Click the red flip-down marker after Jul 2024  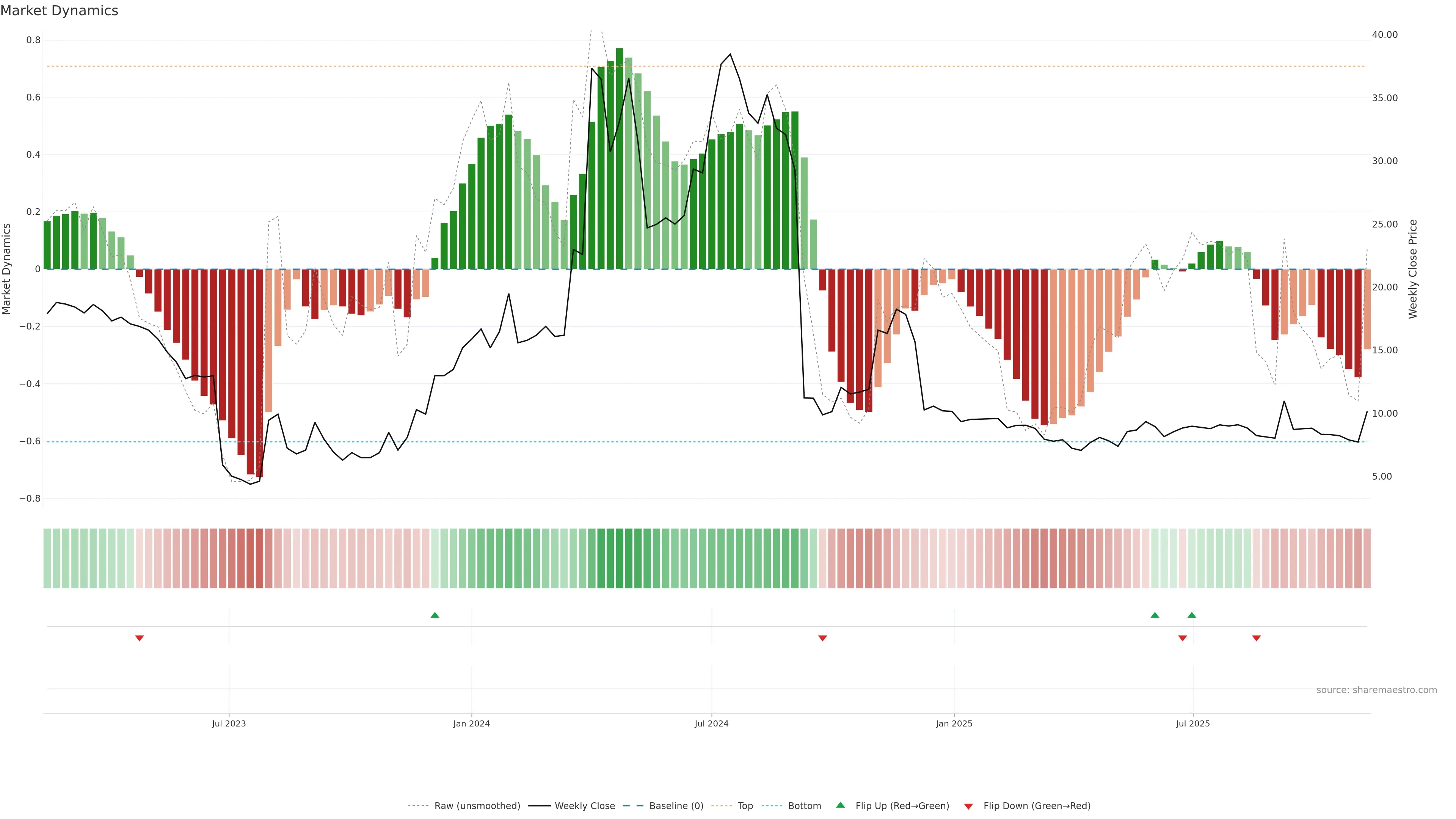click(822, 638)
